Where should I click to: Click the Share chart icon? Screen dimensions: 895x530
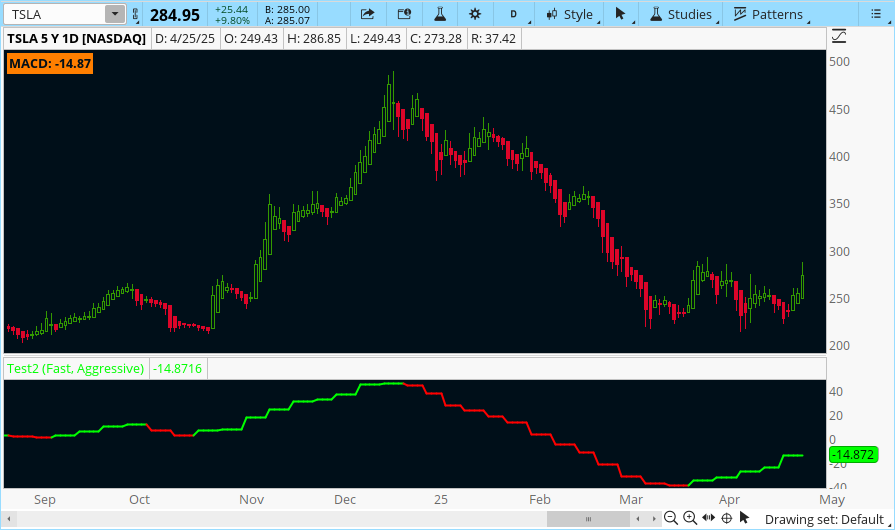(x=367, y=14)
